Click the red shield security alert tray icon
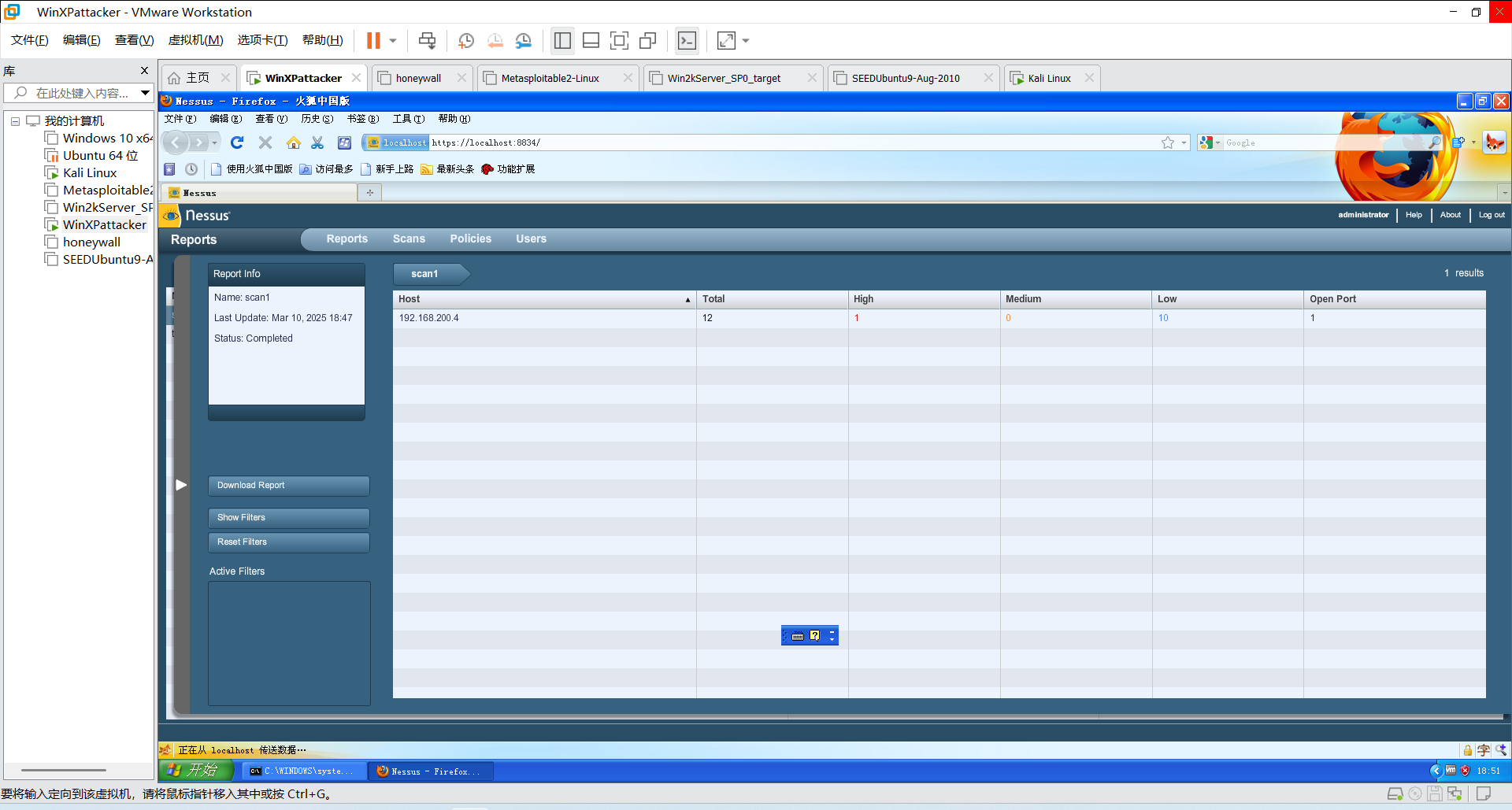 pos(1465,771)
